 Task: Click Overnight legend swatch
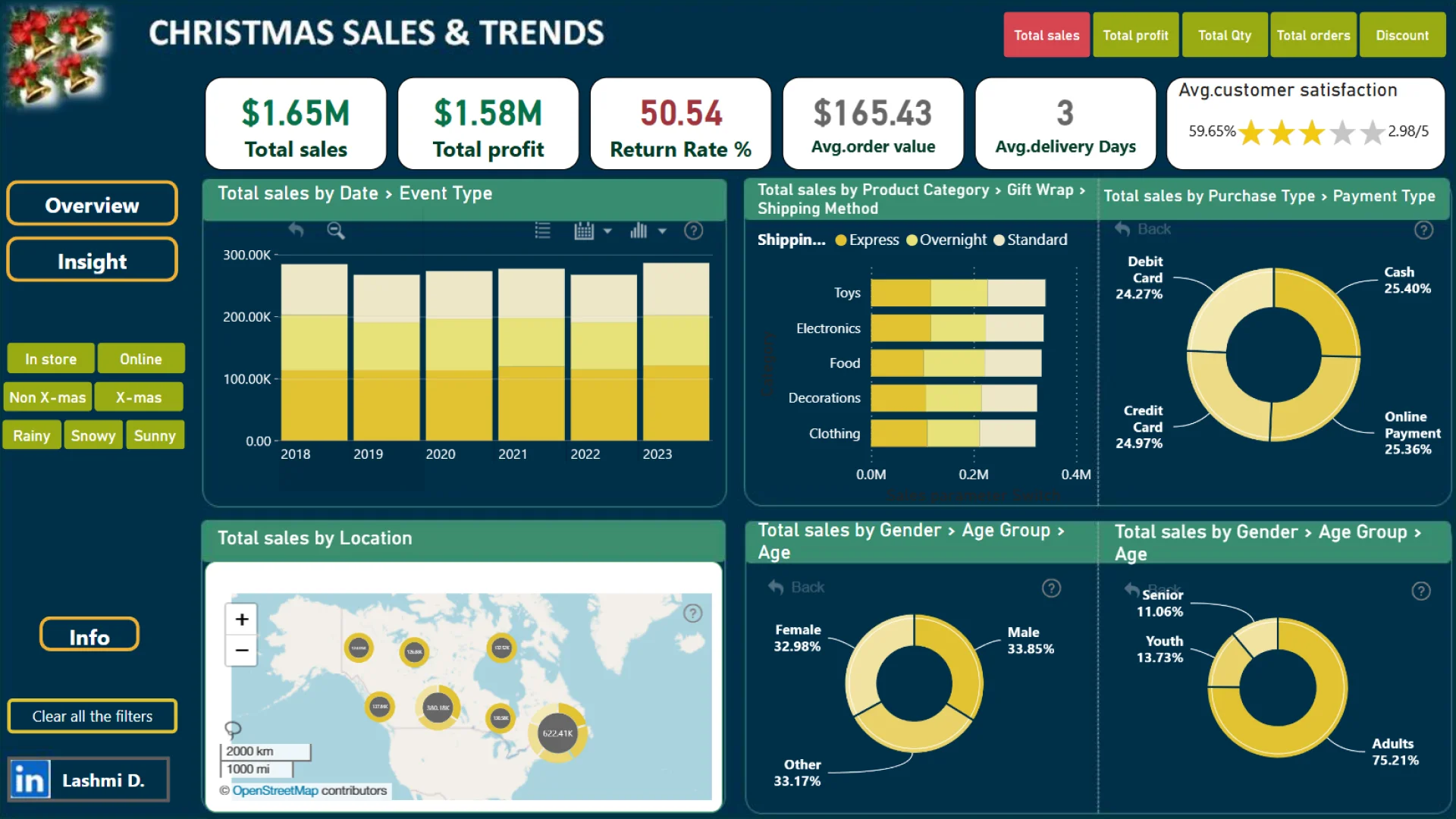[x=912, y=240]
